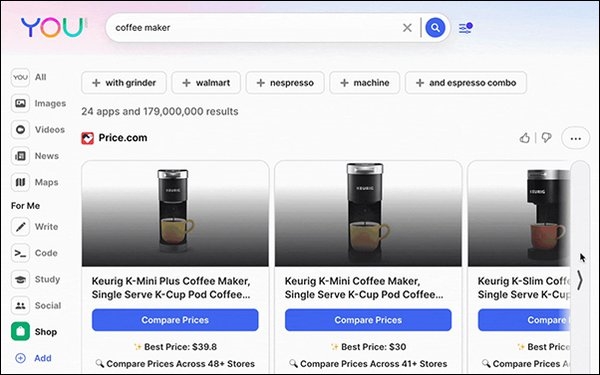Image resolution: width=600 pixels, height=375 pixels.
Task: Click Compare Prices Across 41+ Stores
Action: pyautogui.click(x=368, y=364)
